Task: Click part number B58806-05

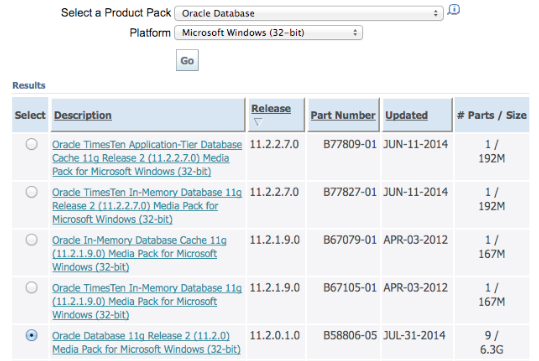Action: [350, 336]
